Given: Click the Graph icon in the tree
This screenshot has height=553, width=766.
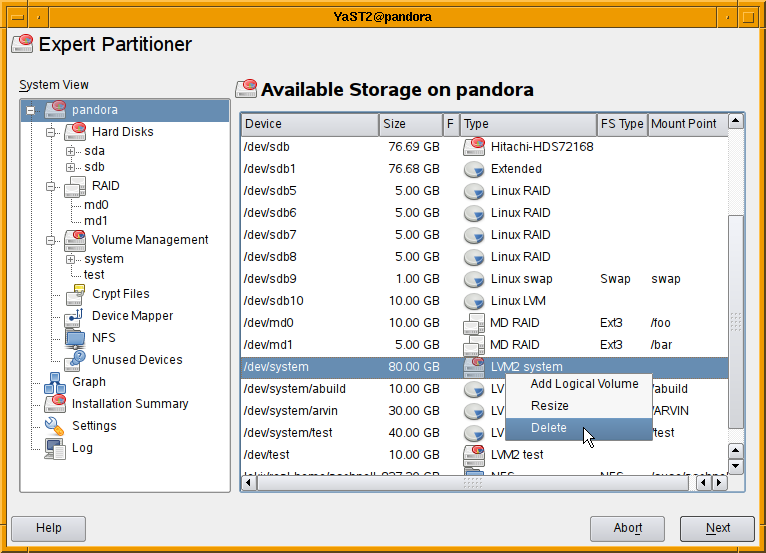Looking at the screenshot, I should tap(55, 382).
